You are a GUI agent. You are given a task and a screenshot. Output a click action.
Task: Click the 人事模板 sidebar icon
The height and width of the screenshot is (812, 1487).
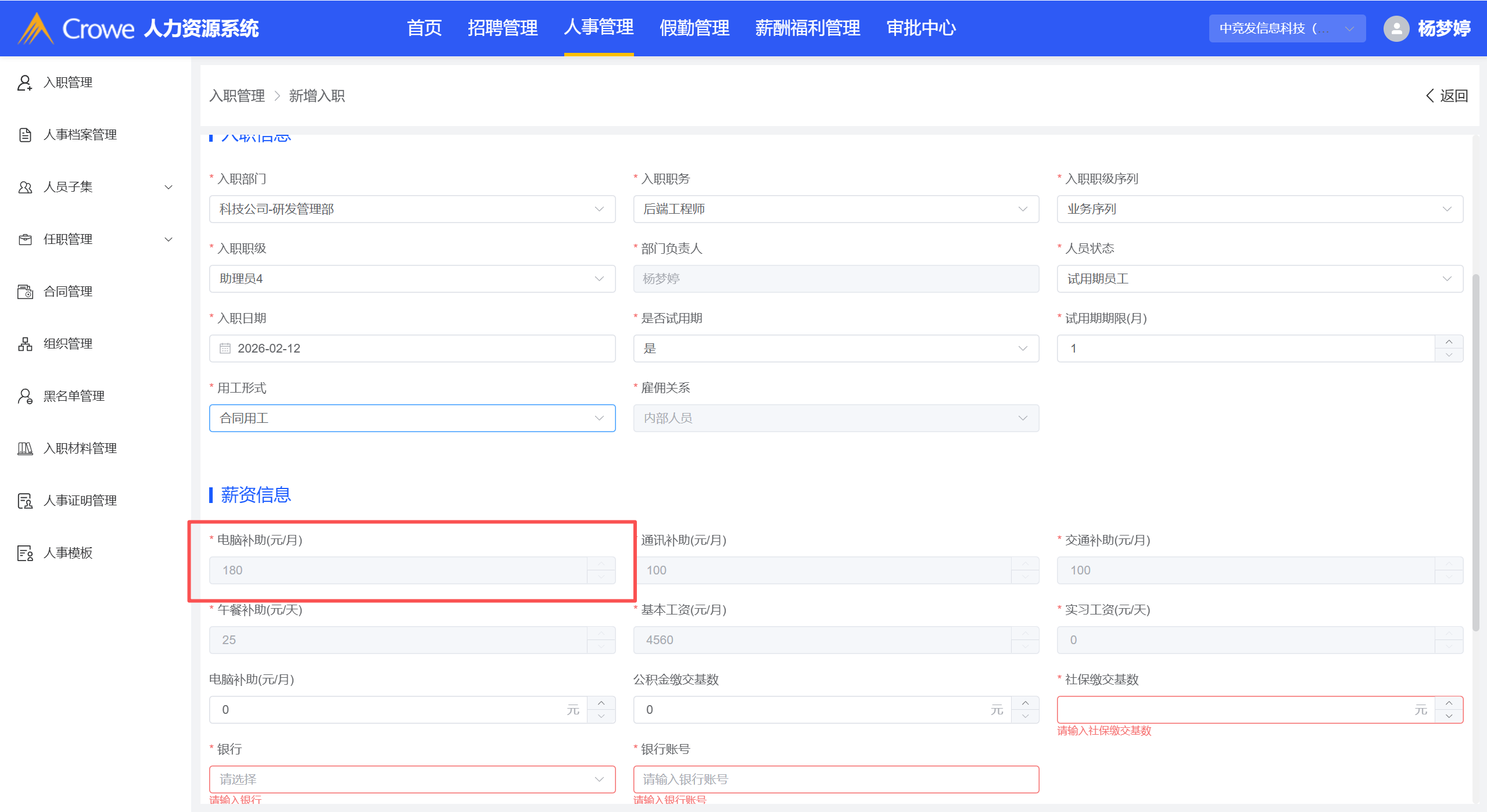pos(24,553)
